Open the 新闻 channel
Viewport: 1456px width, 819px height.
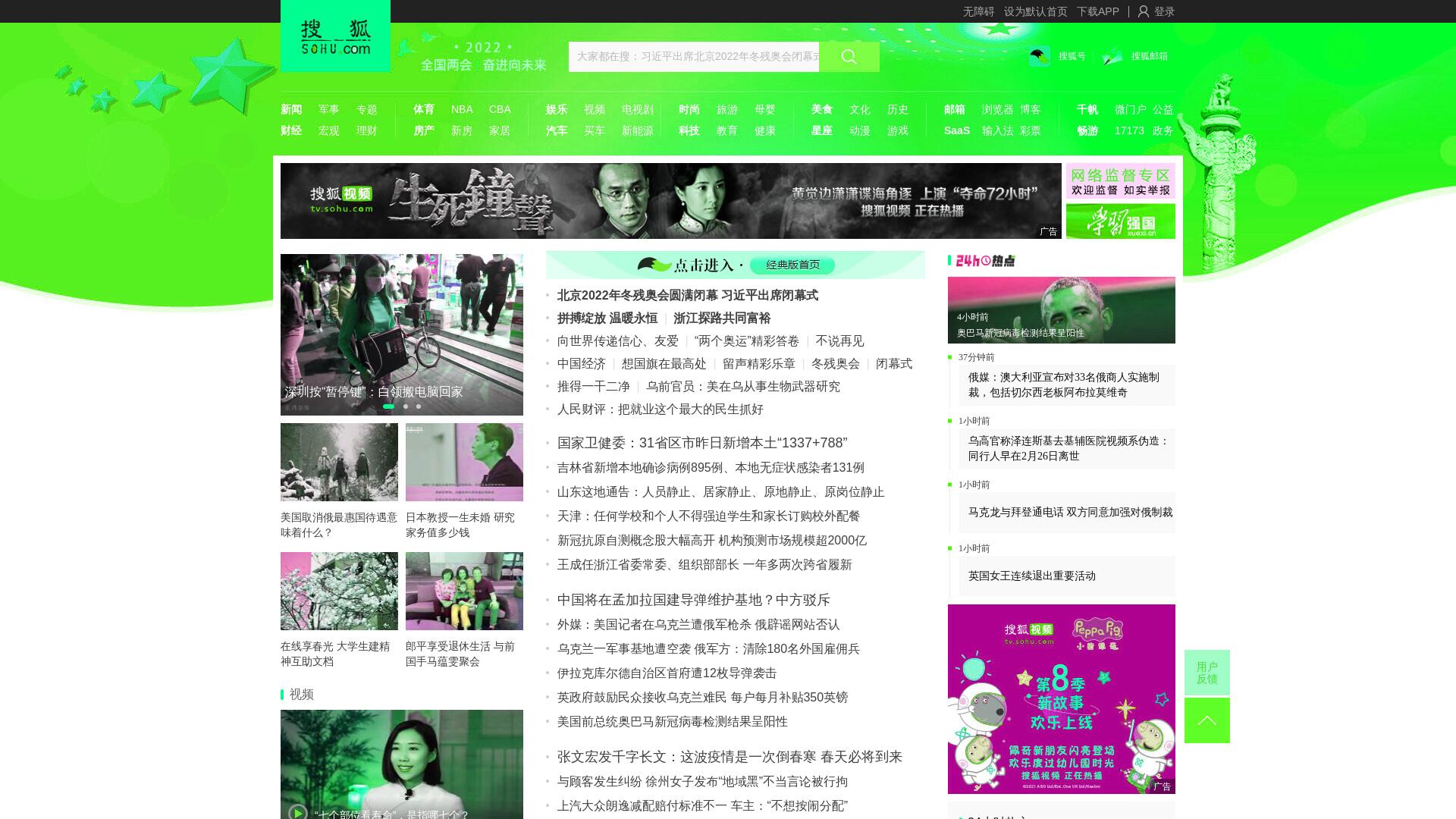291,109
